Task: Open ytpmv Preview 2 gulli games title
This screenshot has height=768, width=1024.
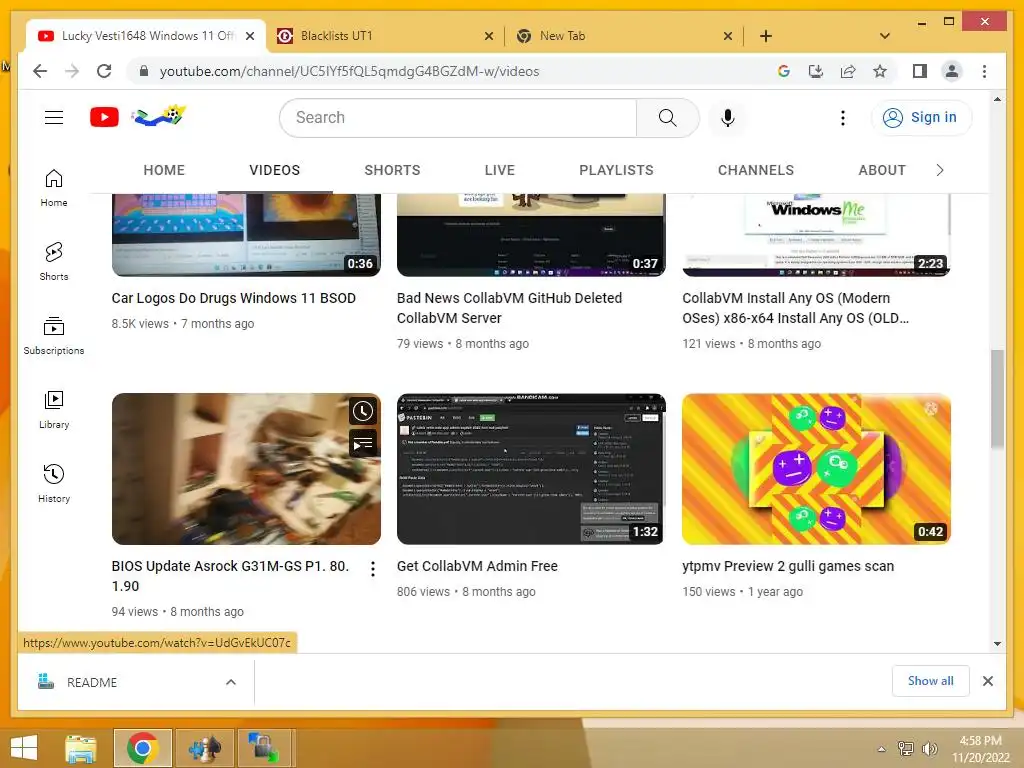Action: [x=788, y=566]
